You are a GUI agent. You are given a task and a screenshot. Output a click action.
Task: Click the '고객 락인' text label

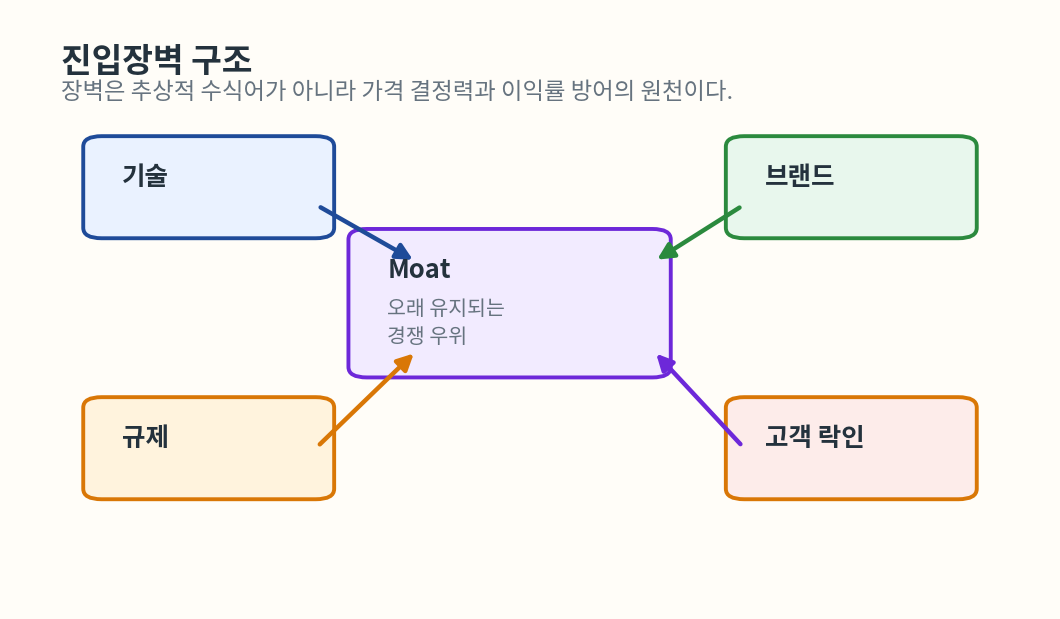tap(814, 437)
